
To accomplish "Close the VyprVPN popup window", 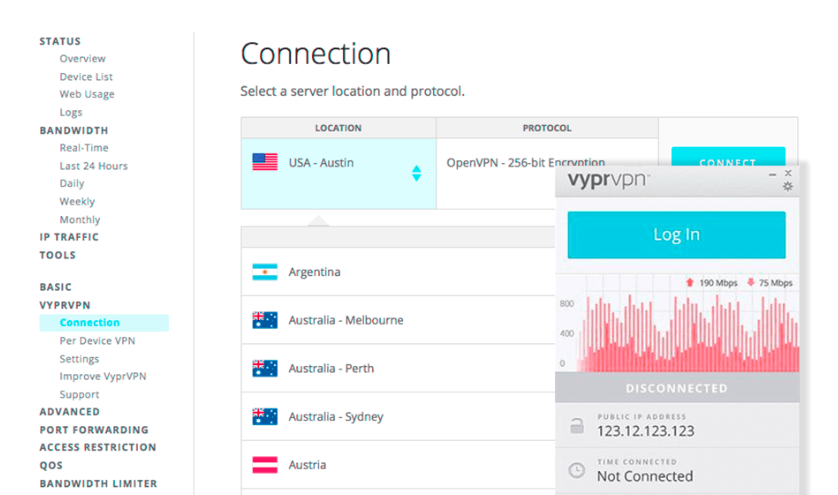I will [x=788, y=173].
